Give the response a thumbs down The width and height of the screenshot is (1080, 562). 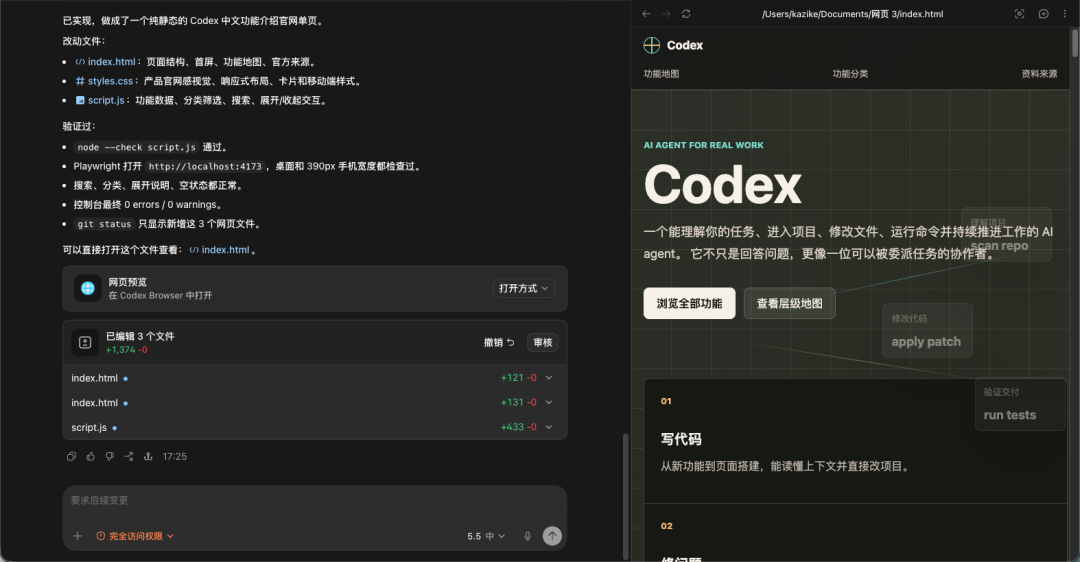(x=110, y=457)
